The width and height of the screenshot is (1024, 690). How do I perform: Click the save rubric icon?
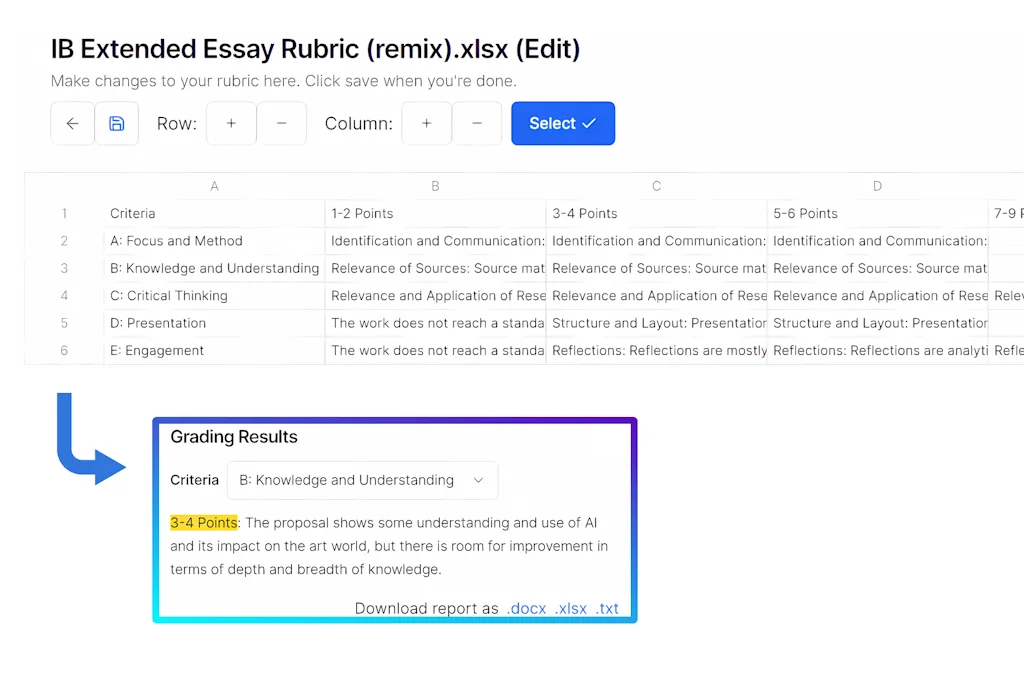pos(117,123)
